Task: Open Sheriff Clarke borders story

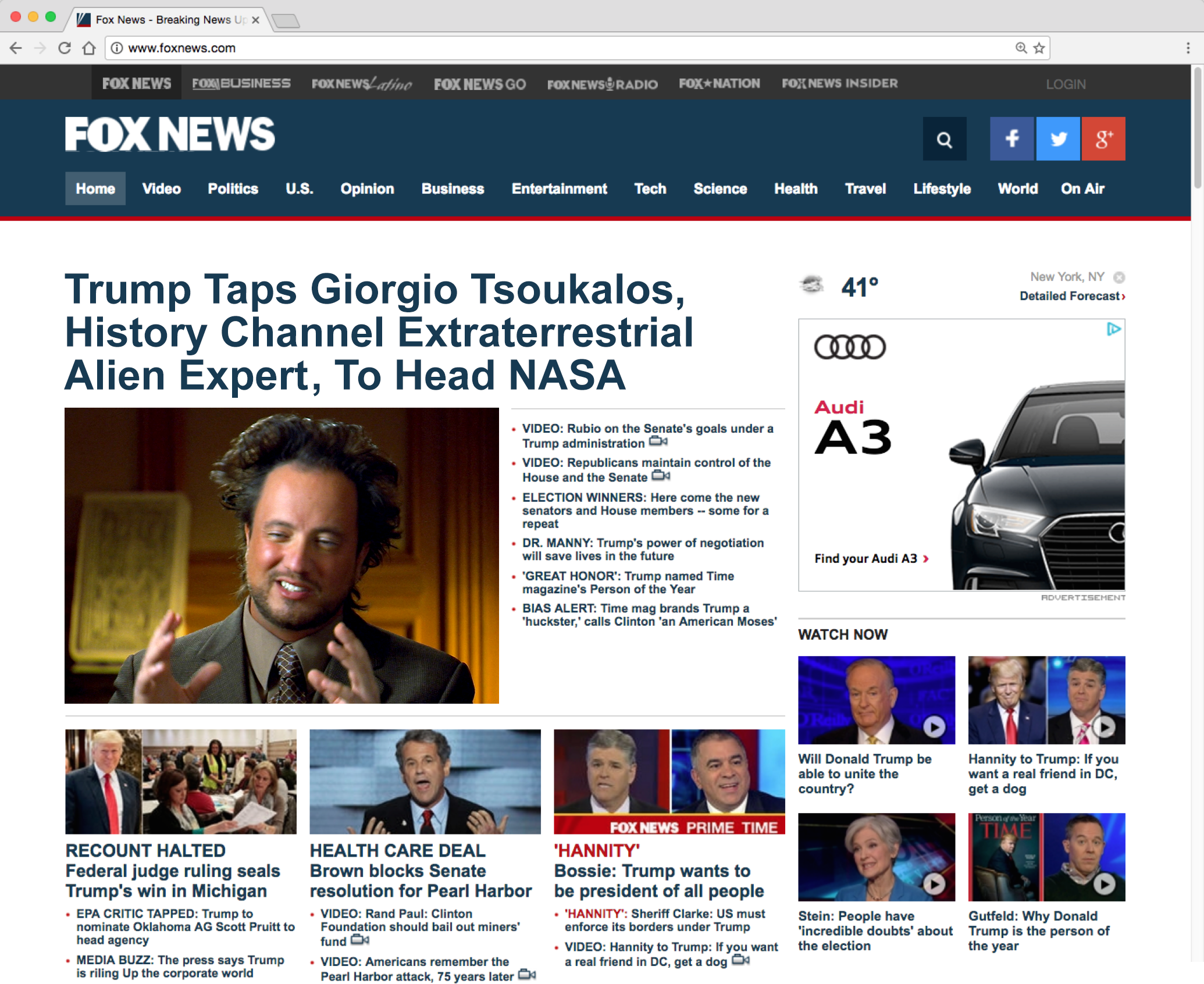Action: click(x=665, y=920)
